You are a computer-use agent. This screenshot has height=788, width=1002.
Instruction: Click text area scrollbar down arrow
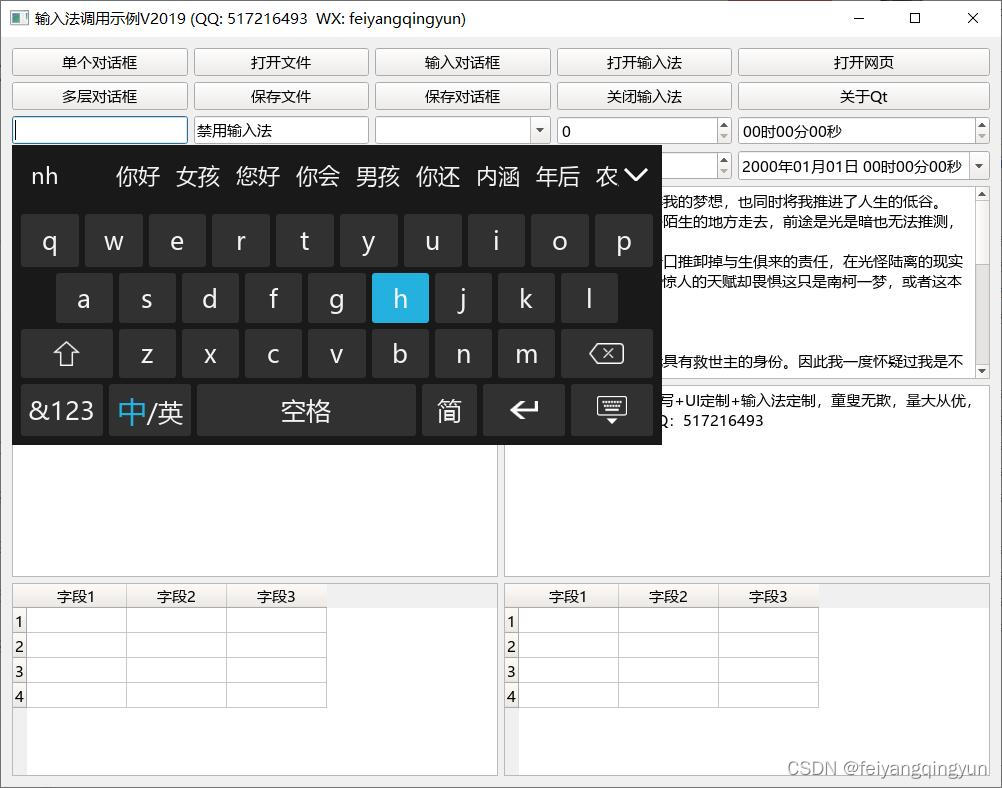[x=982, y=371]
